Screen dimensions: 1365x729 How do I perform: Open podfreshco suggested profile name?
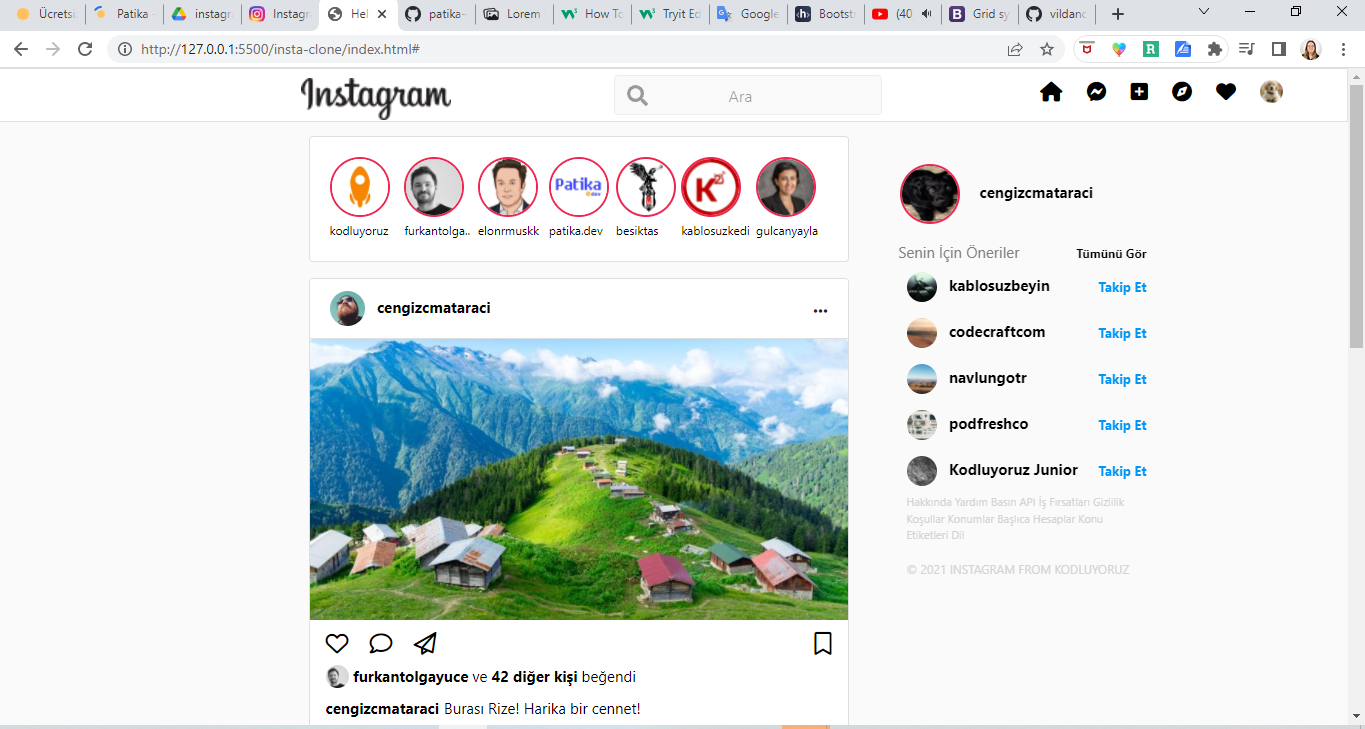pyautogui.click(x=988, y=424)
